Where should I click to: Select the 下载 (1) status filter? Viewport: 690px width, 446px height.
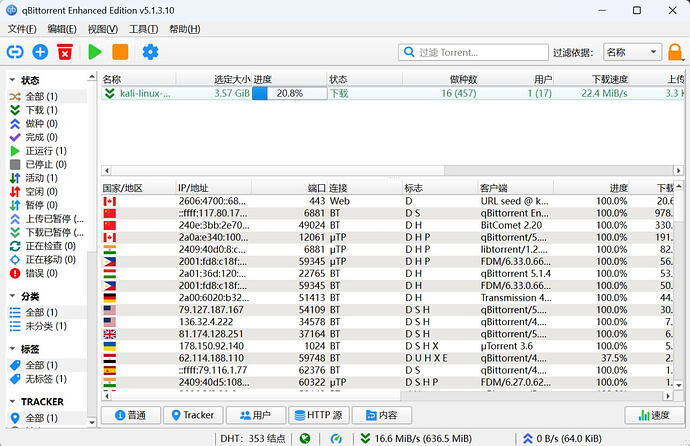tap(41, 110)
